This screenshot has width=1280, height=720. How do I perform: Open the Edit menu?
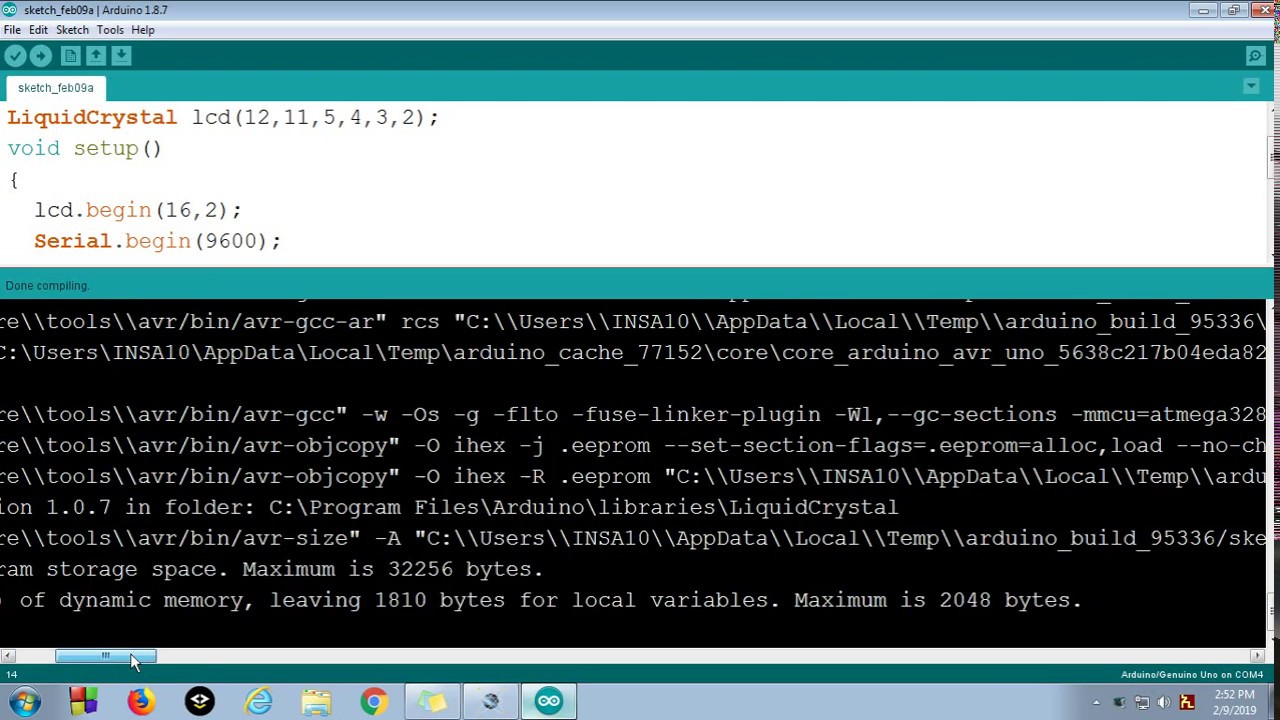pos(38,30)
